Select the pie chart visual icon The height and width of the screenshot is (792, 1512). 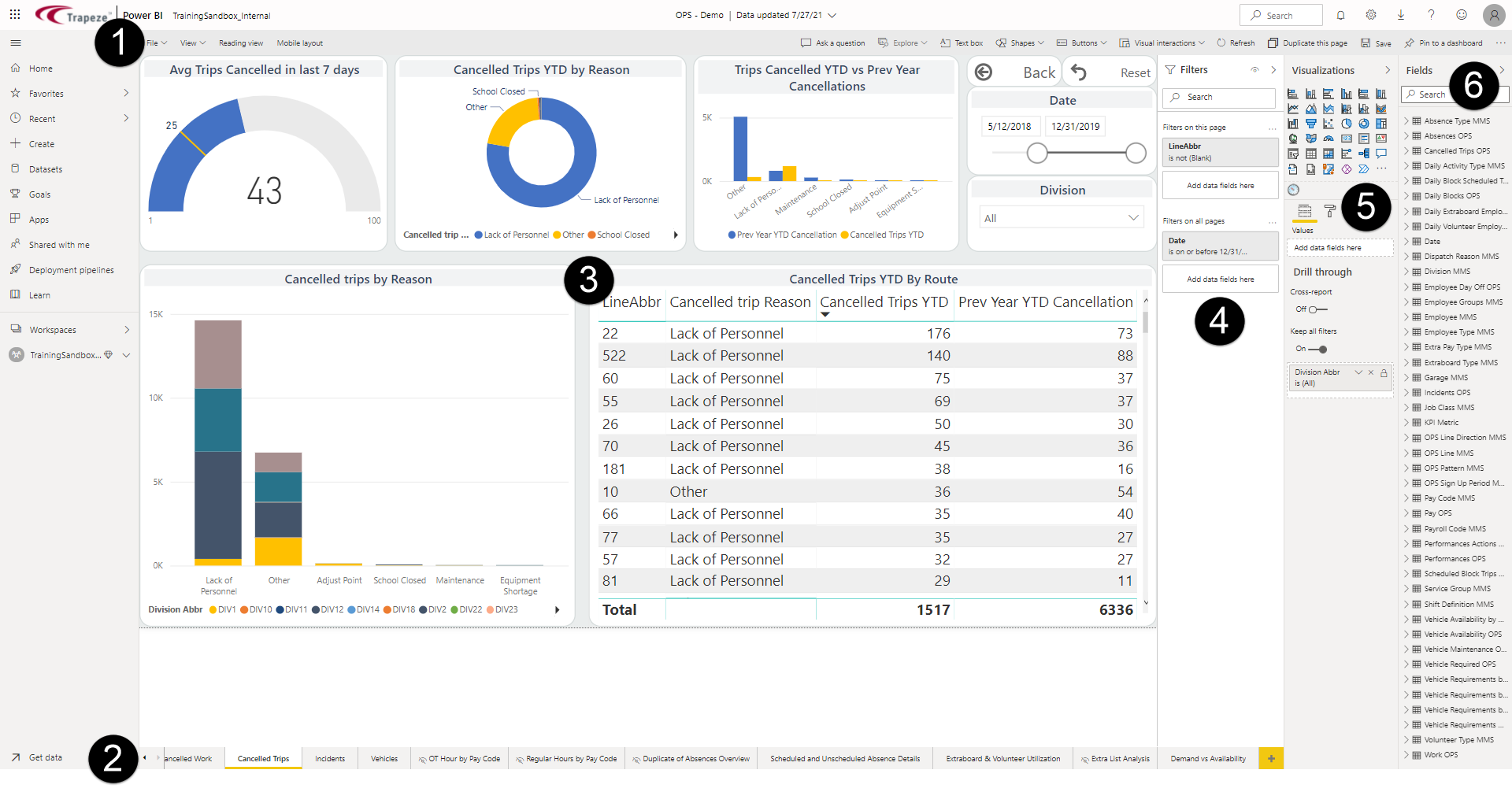tap(1347, 124)
